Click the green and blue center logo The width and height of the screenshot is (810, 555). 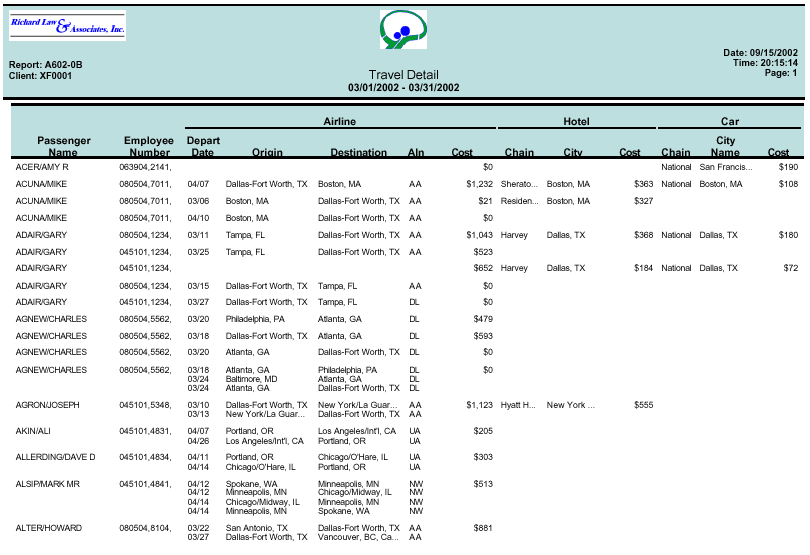(403, 30)
